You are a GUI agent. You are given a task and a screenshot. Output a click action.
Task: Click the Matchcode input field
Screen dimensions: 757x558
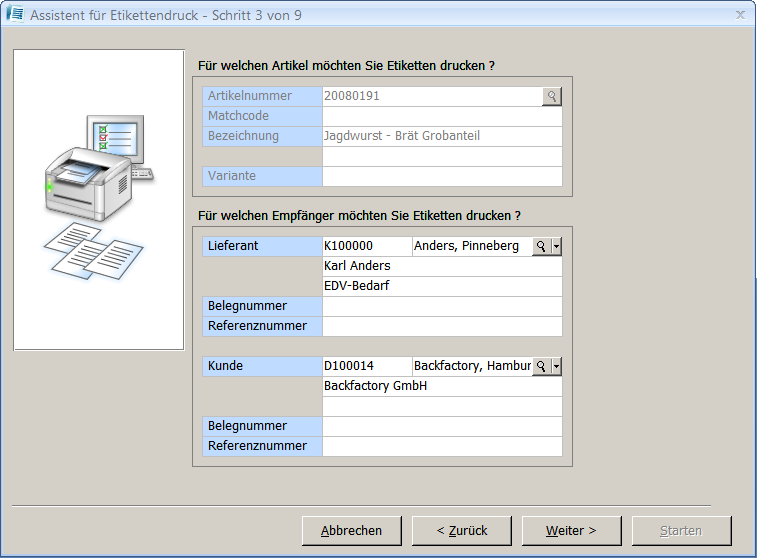pyautogui.click(x=442, y=116)
